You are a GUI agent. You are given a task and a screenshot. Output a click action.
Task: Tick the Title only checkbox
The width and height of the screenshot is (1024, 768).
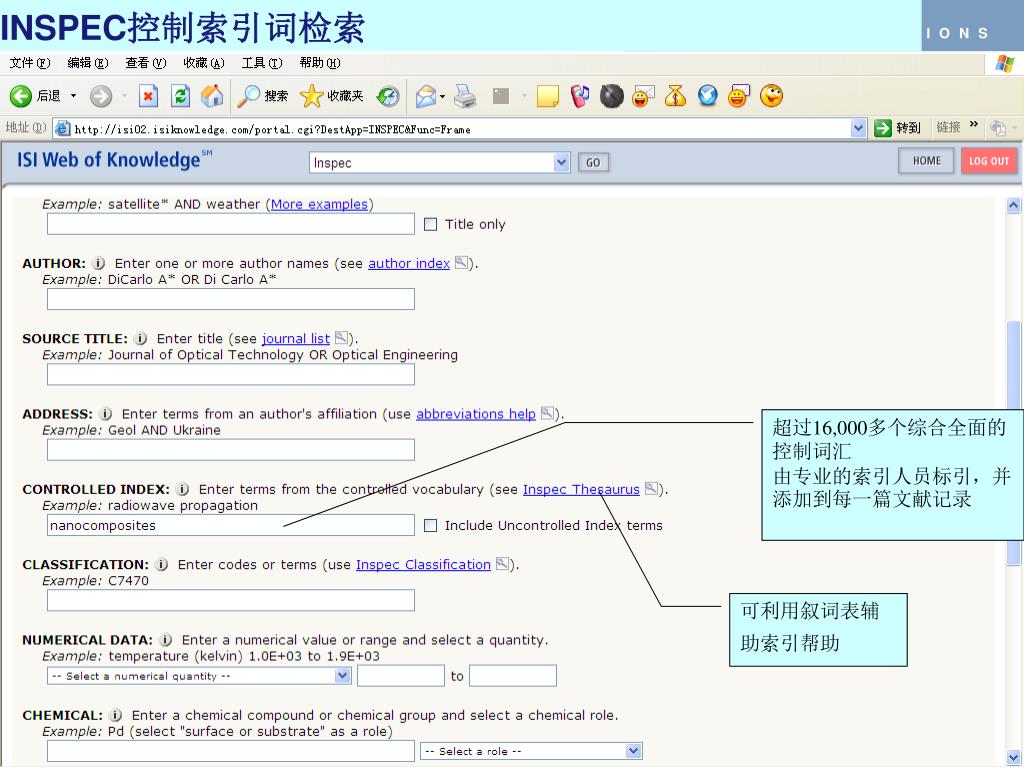430,225
